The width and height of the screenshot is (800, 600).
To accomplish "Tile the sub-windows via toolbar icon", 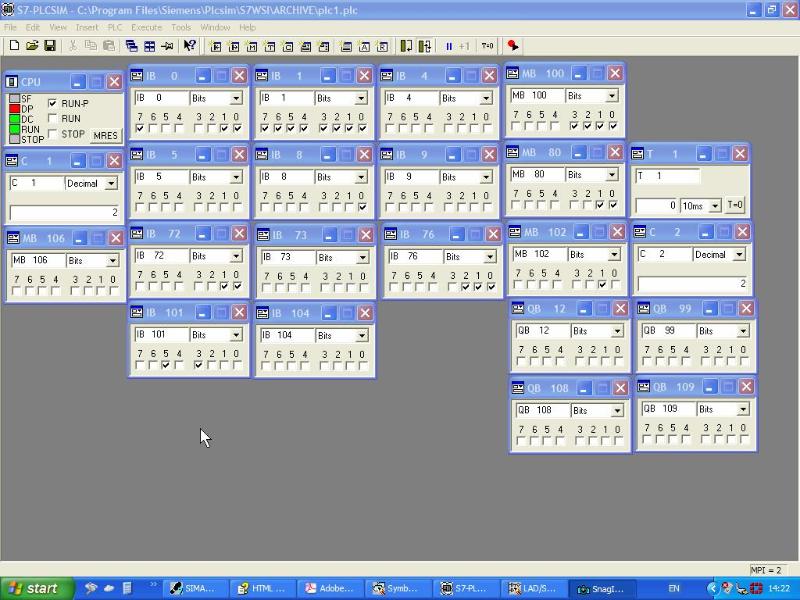I will coord(149,46).
